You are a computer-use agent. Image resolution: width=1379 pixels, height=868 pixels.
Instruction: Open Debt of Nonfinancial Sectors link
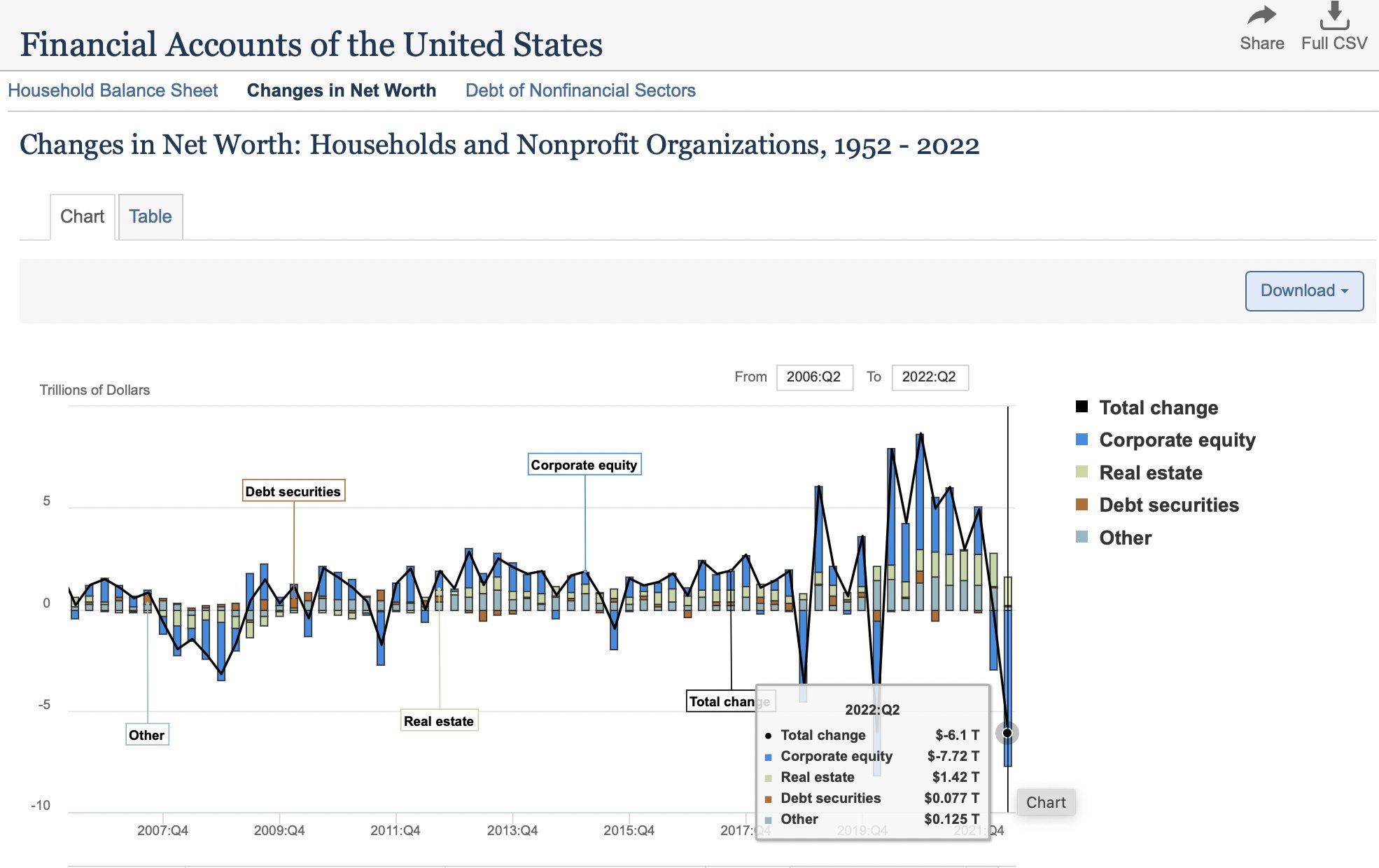[x=580, y=90]
